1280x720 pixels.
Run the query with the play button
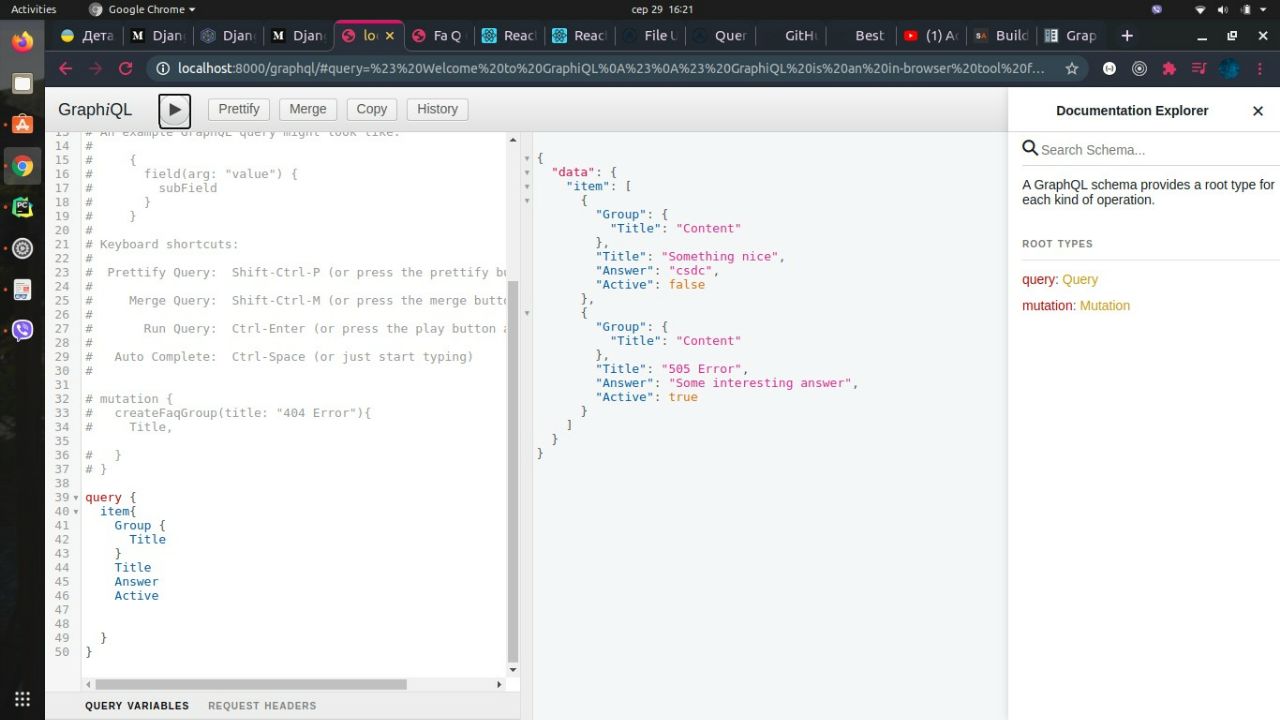coord(174,110)
